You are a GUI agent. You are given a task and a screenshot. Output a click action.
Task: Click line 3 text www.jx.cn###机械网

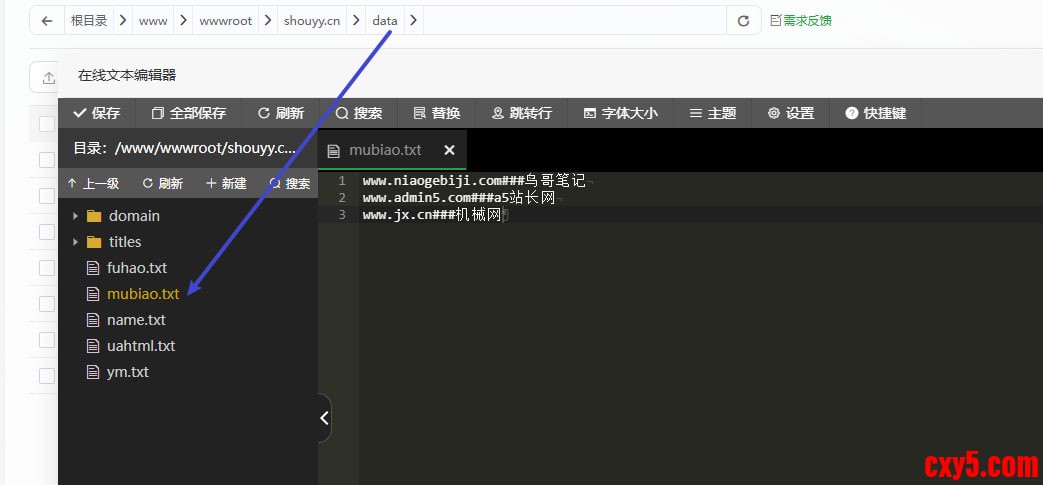432,215
